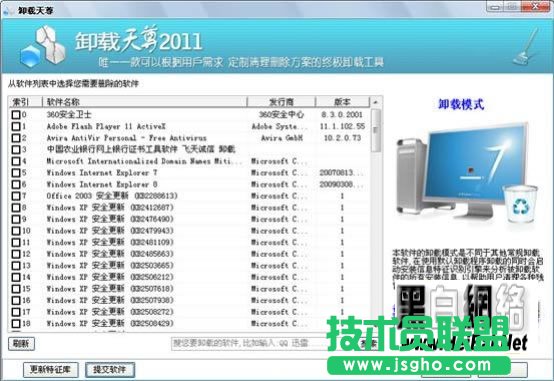Viewport: 554px width, 381px height.
Task: Sort list by 版本 column header
Action: click(342, 102)
